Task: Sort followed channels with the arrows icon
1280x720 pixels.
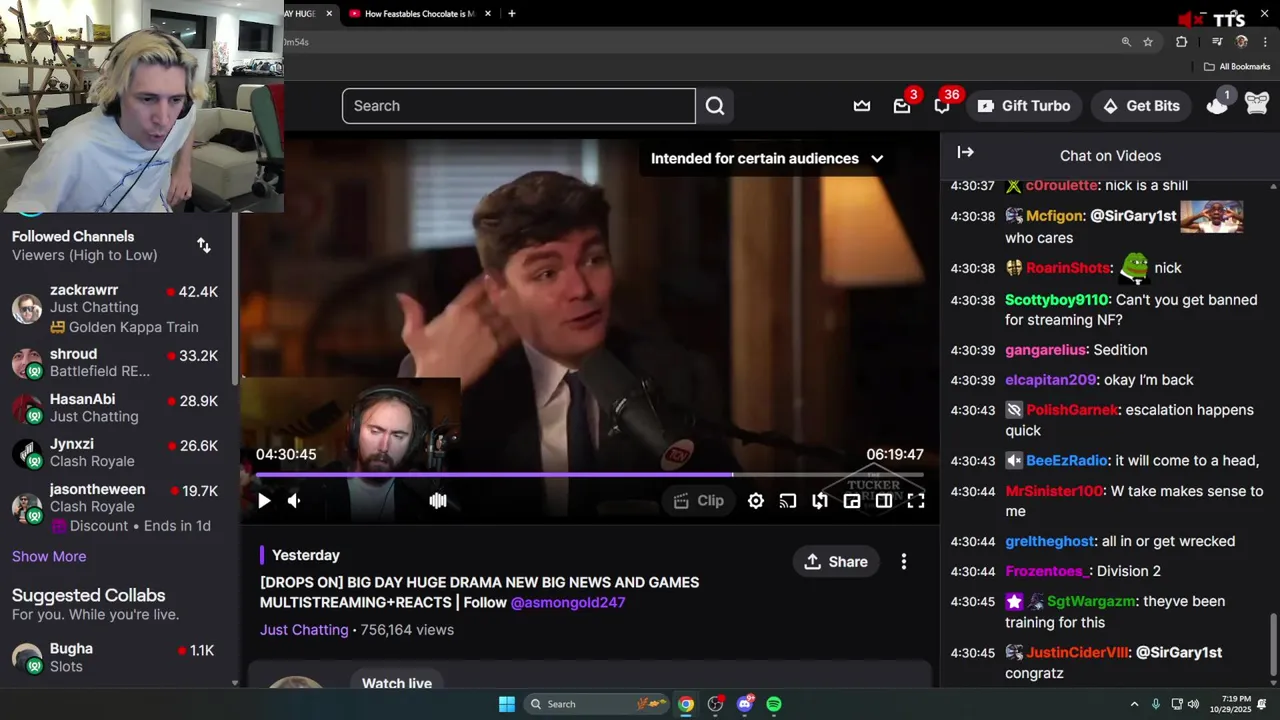Action: pos(204,245)
